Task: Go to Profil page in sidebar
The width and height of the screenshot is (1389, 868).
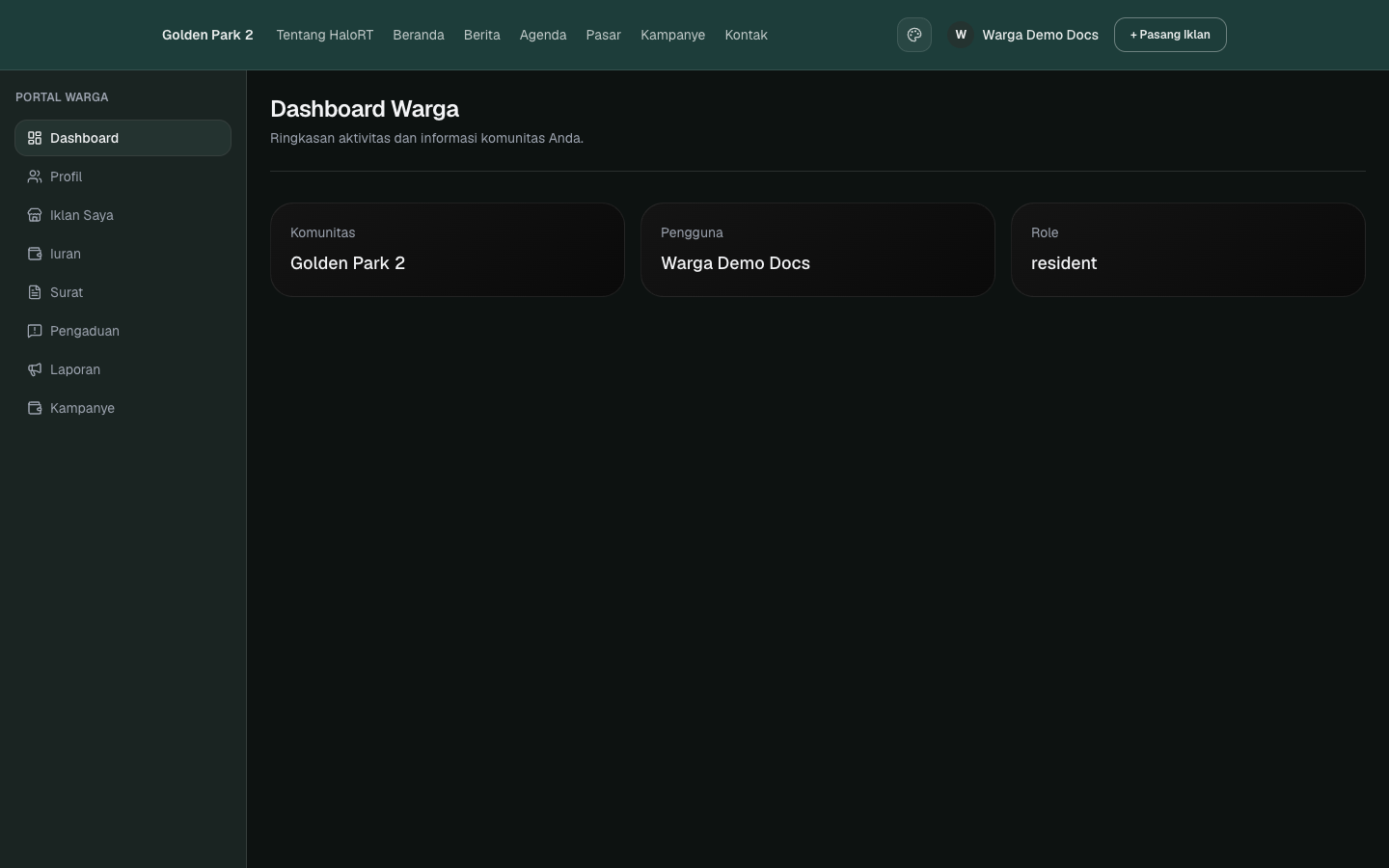Action: tap(123, 176)
